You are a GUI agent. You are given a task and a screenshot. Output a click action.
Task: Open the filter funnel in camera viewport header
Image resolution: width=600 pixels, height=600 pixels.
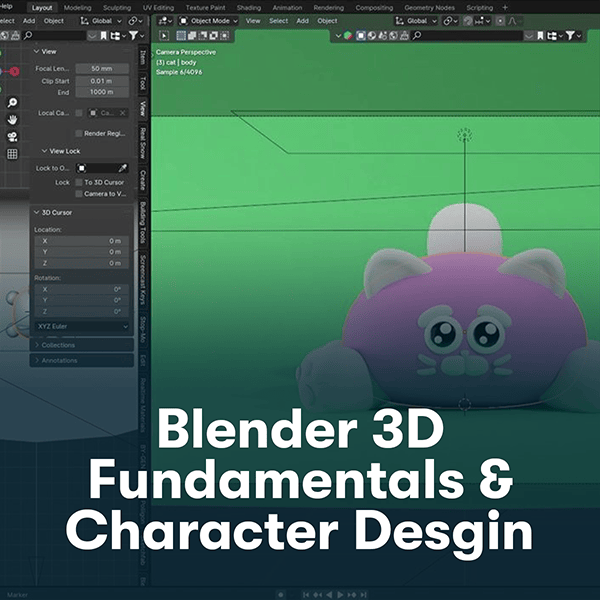570,36
